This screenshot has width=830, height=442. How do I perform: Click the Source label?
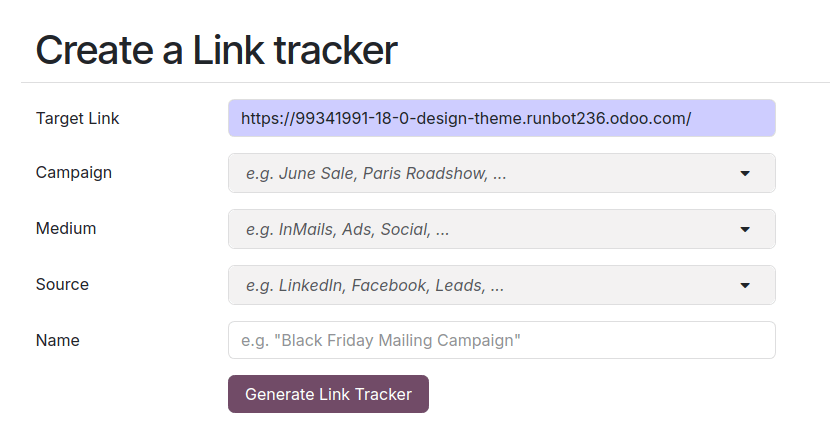[62, 284]
